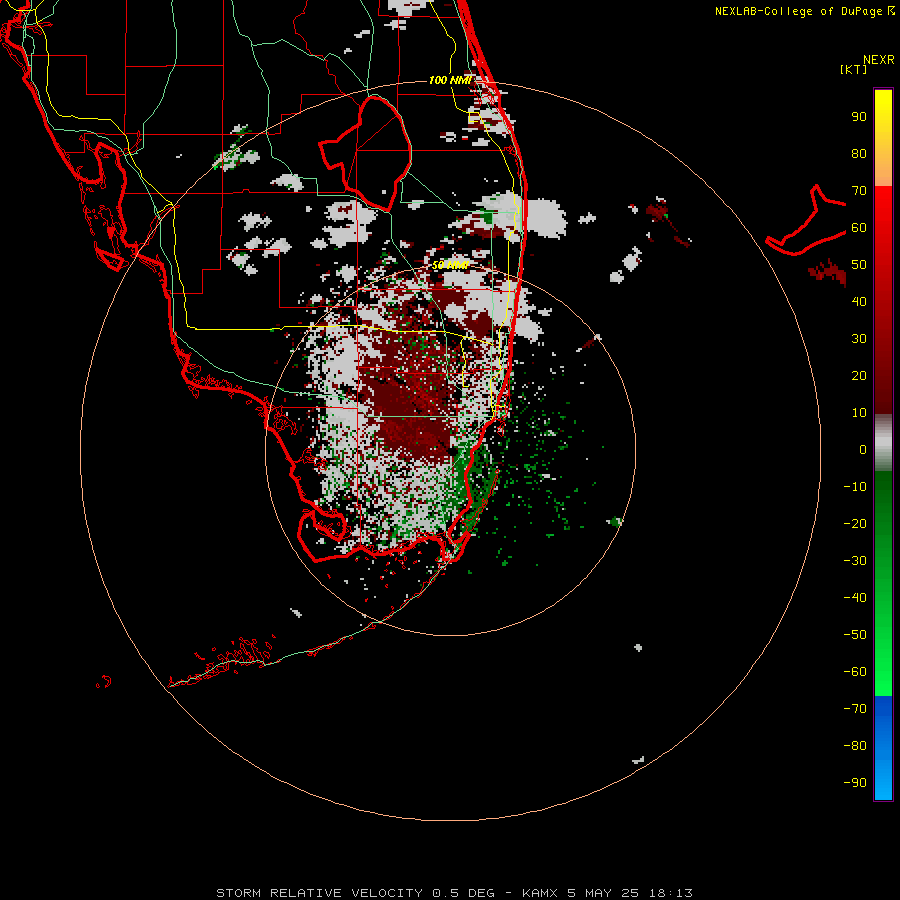Click the positive 70 scale label
The height and width of the screenshot is (900, 900).
[859, 191]
